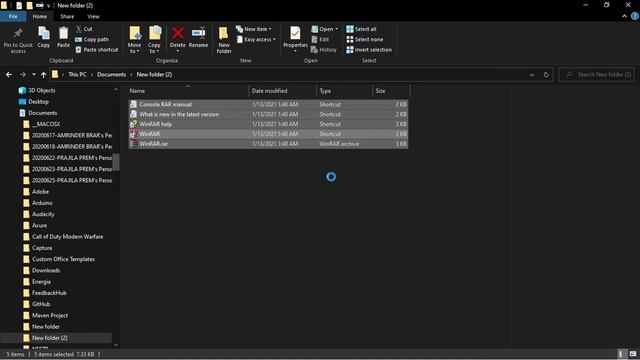Click Paste shortcut in ribbon
Viewport: 640px width, 360px height.
pyautogui.click(x=97, y=49)
